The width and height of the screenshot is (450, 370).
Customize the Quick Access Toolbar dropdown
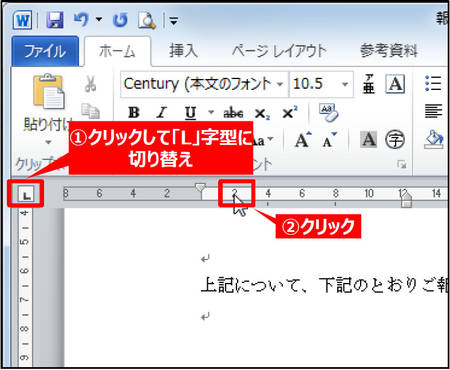174,21
